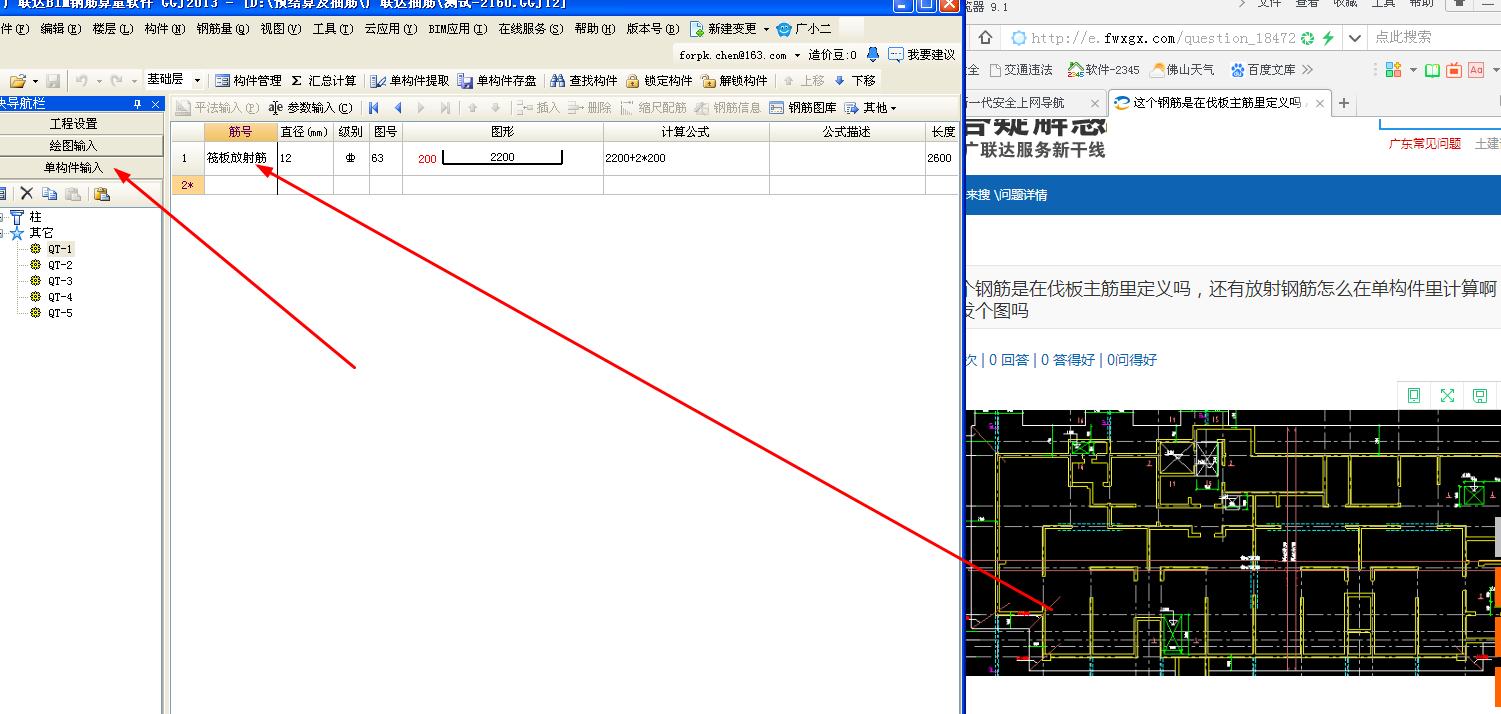Select 绘图输入 navigation button

point(74,146)
